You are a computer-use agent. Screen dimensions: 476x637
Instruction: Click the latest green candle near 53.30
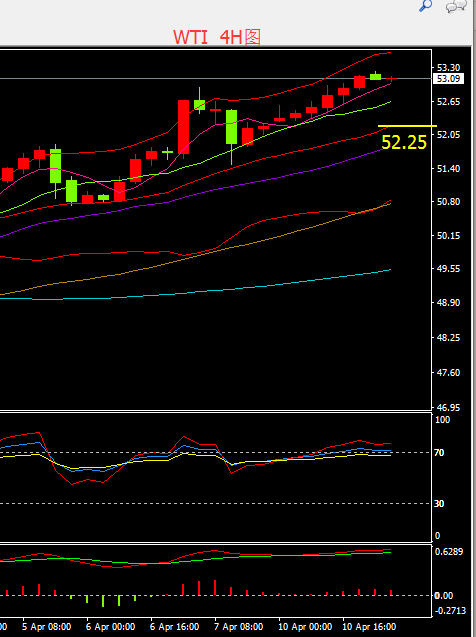(x=375, y=76)
